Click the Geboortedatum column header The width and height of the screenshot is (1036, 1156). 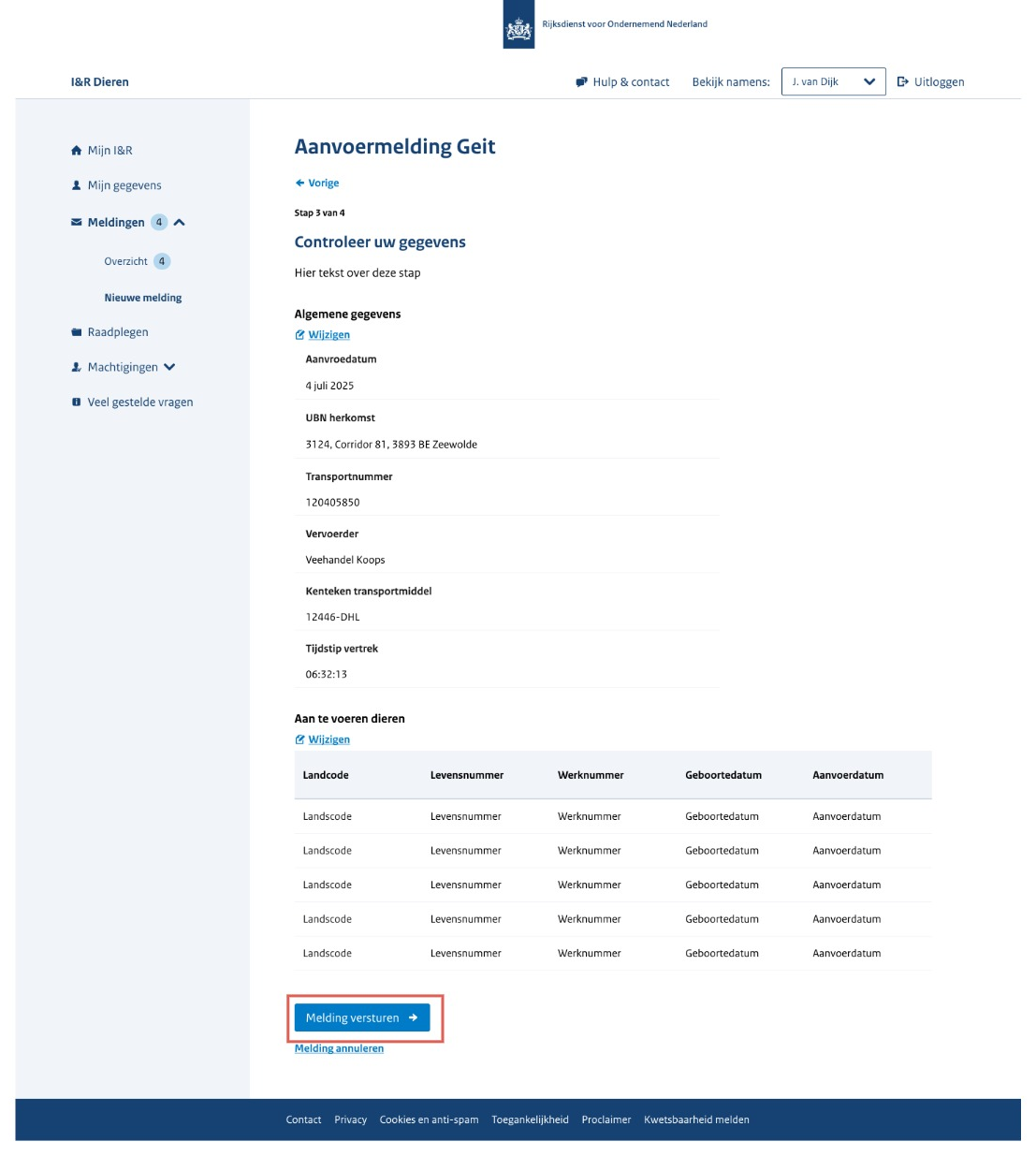[723, 776]
